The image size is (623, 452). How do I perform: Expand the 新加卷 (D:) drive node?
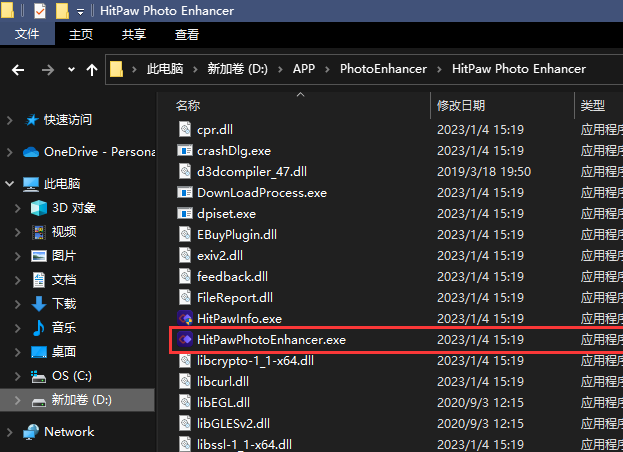(x=17, y=400)
